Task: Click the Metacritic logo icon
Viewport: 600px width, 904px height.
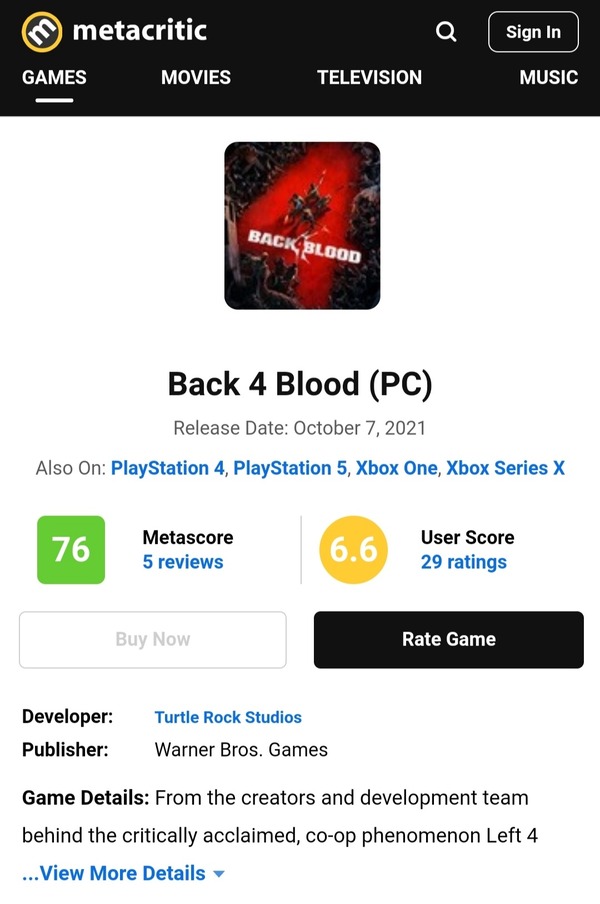Action: coord(41,32)
